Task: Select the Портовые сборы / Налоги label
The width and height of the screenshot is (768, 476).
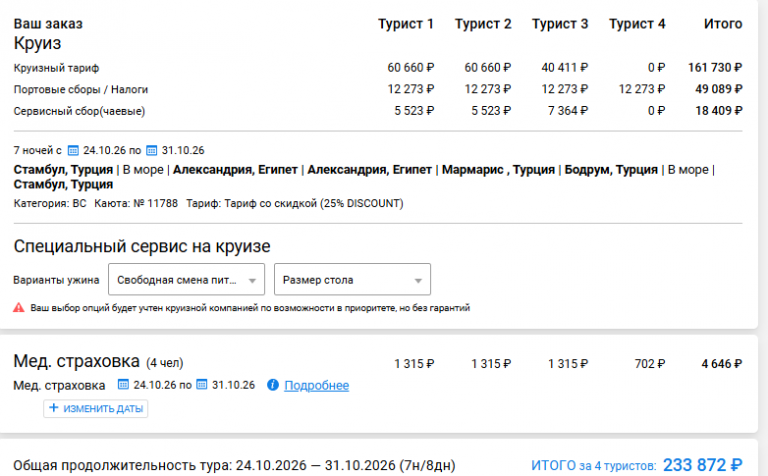Action: tap(81, 89)
